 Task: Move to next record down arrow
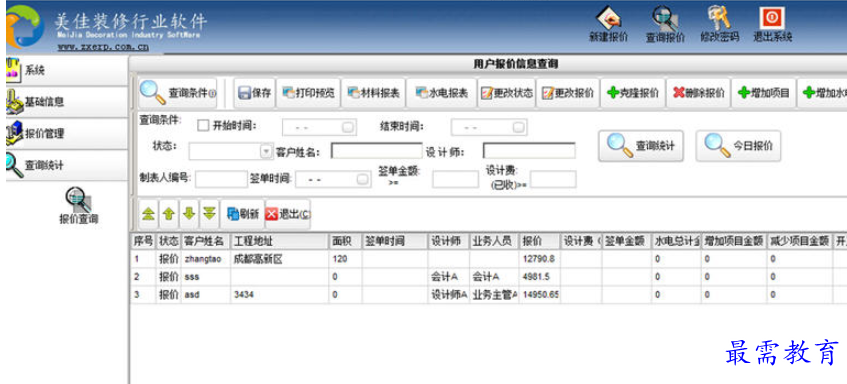(x=189, y=214)
